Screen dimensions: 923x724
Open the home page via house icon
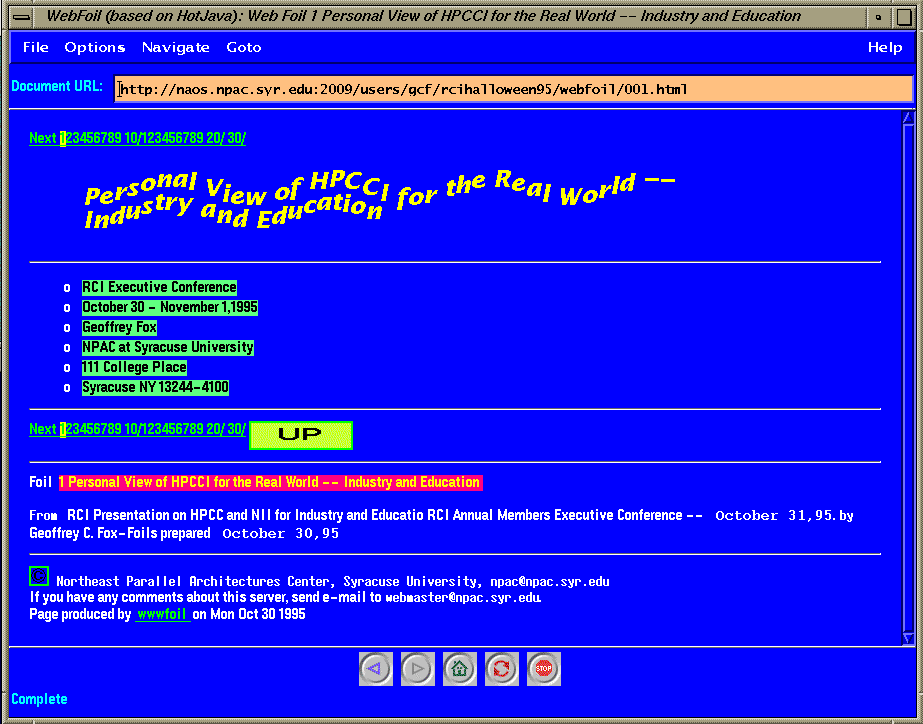(x=460, y=669)
